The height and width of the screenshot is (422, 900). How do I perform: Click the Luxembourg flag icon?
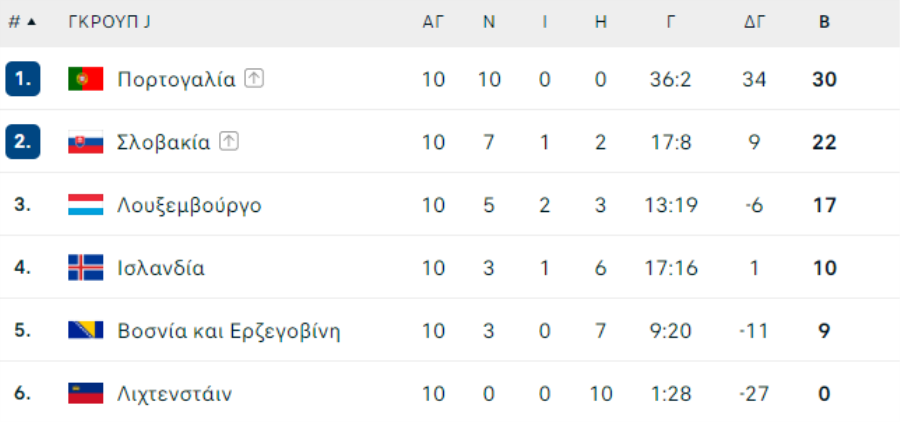[x=86, y=205]
